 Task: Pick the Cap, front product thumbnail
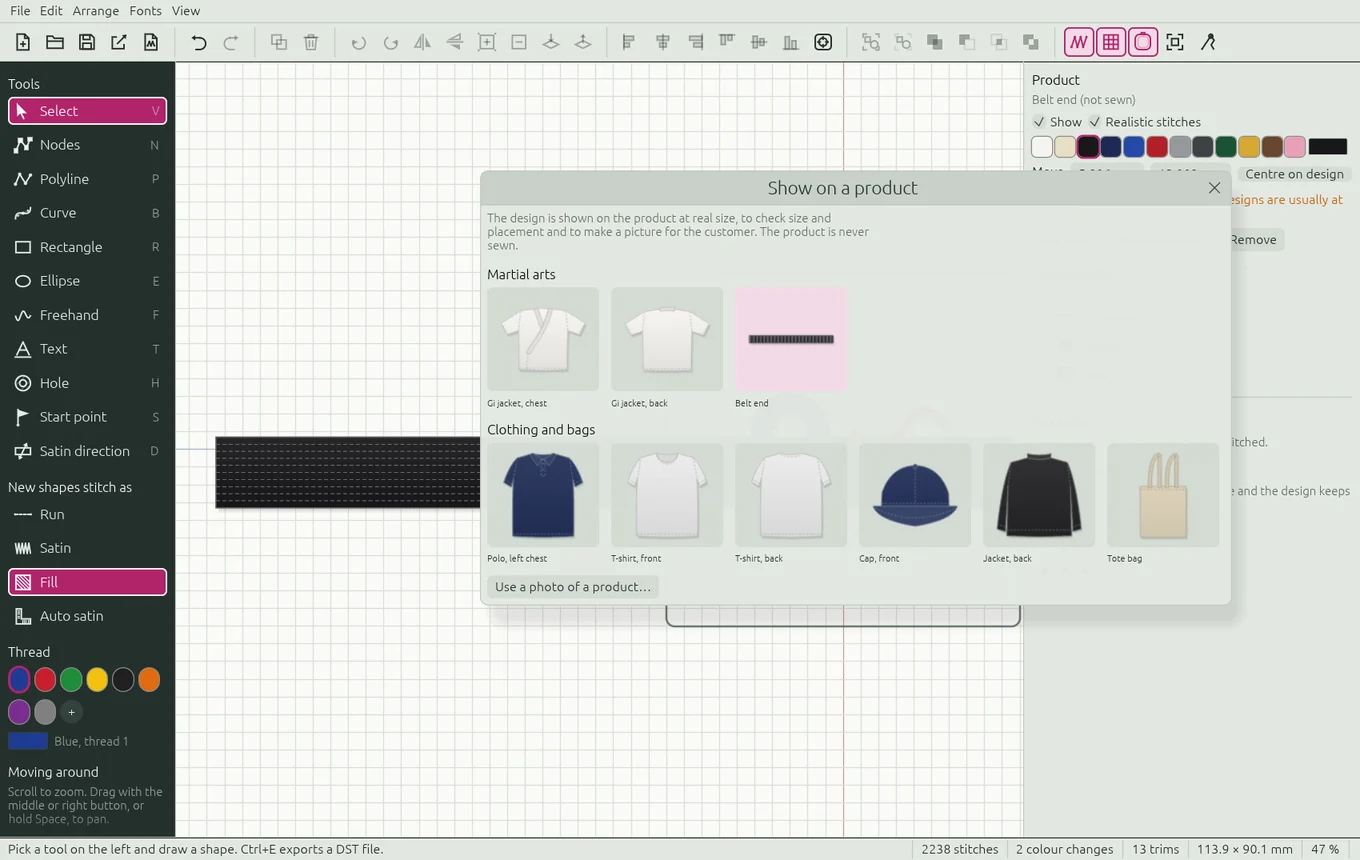tap(915, 495)
